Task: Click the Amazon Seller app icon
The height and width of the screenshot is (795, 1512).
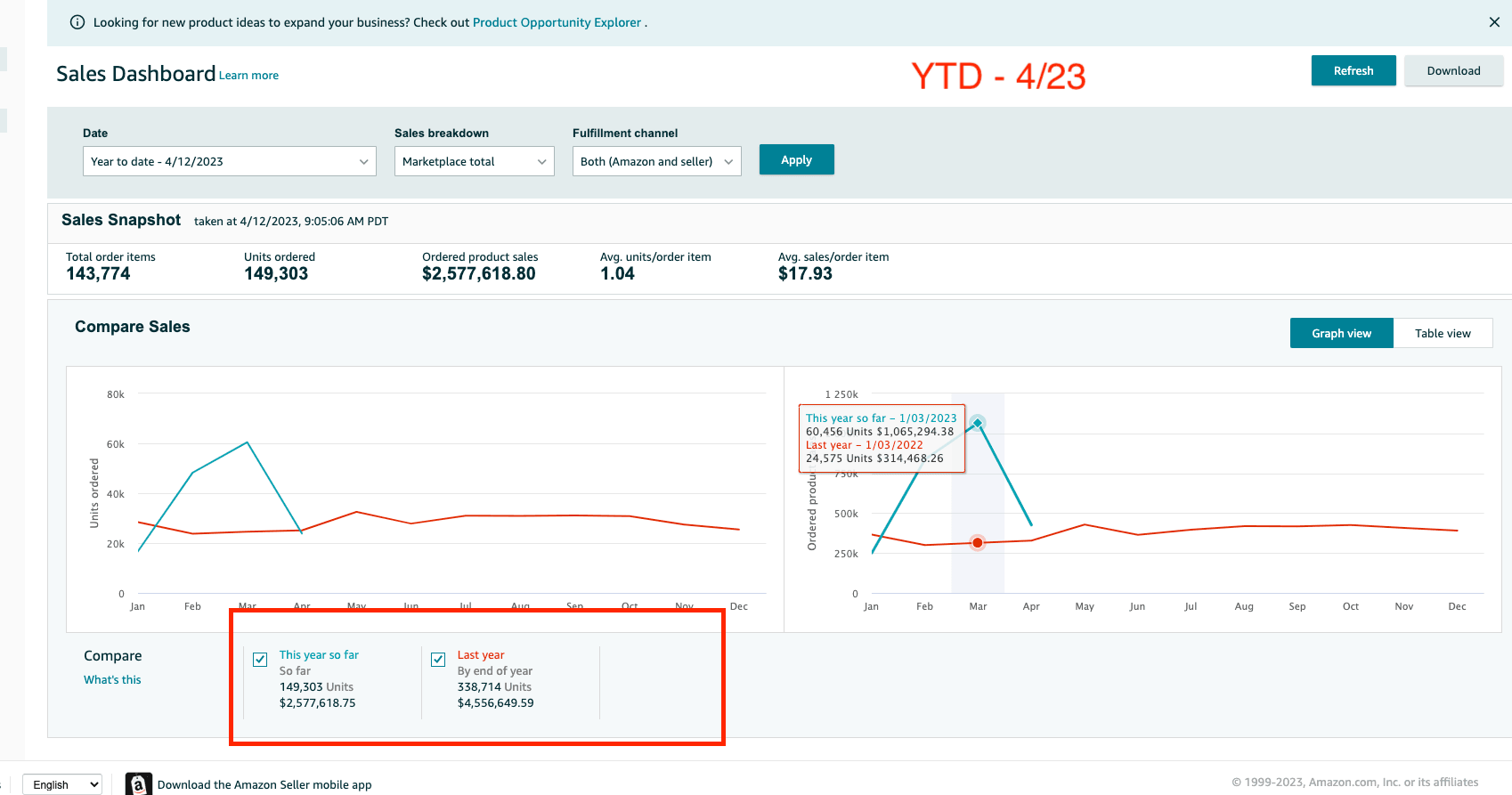Action: coord(138,783)
